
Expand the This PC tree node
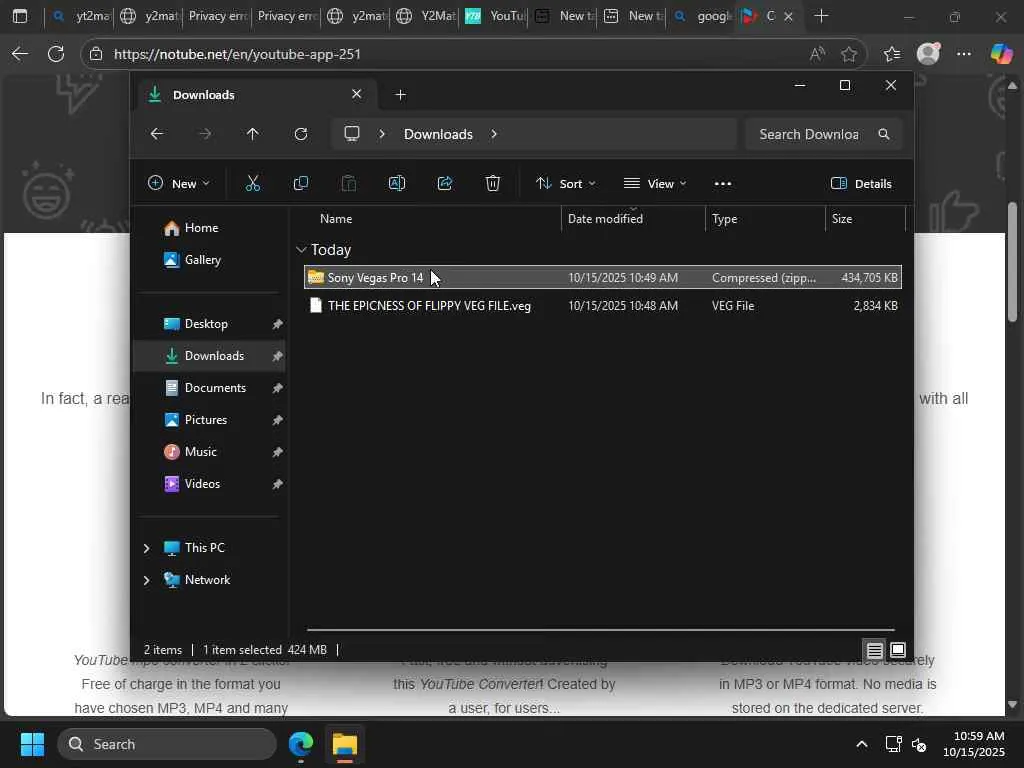tap(146, 548)
